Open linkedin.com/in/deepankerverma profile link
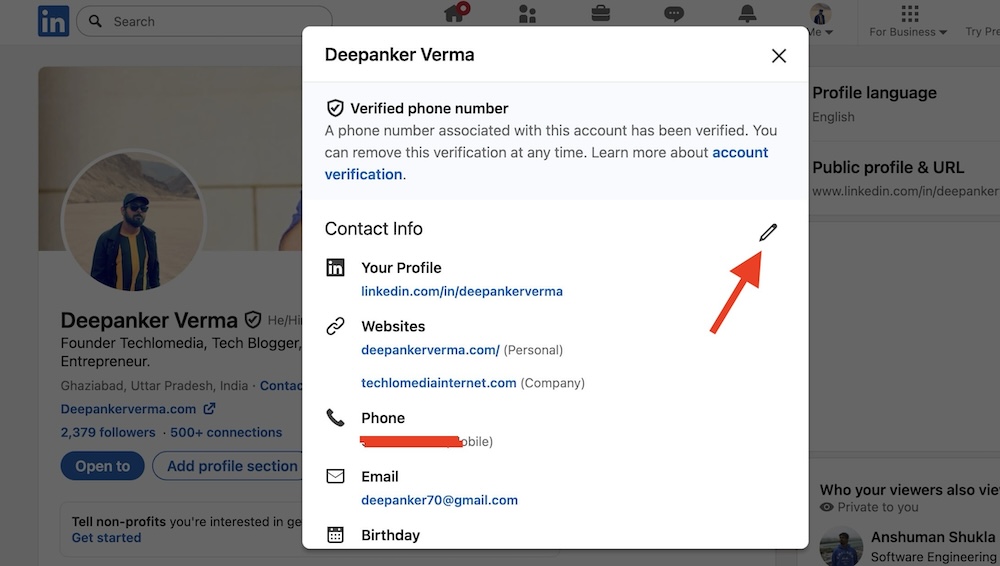This screenshot has width=1000, height=566. [x=462, y=292]
